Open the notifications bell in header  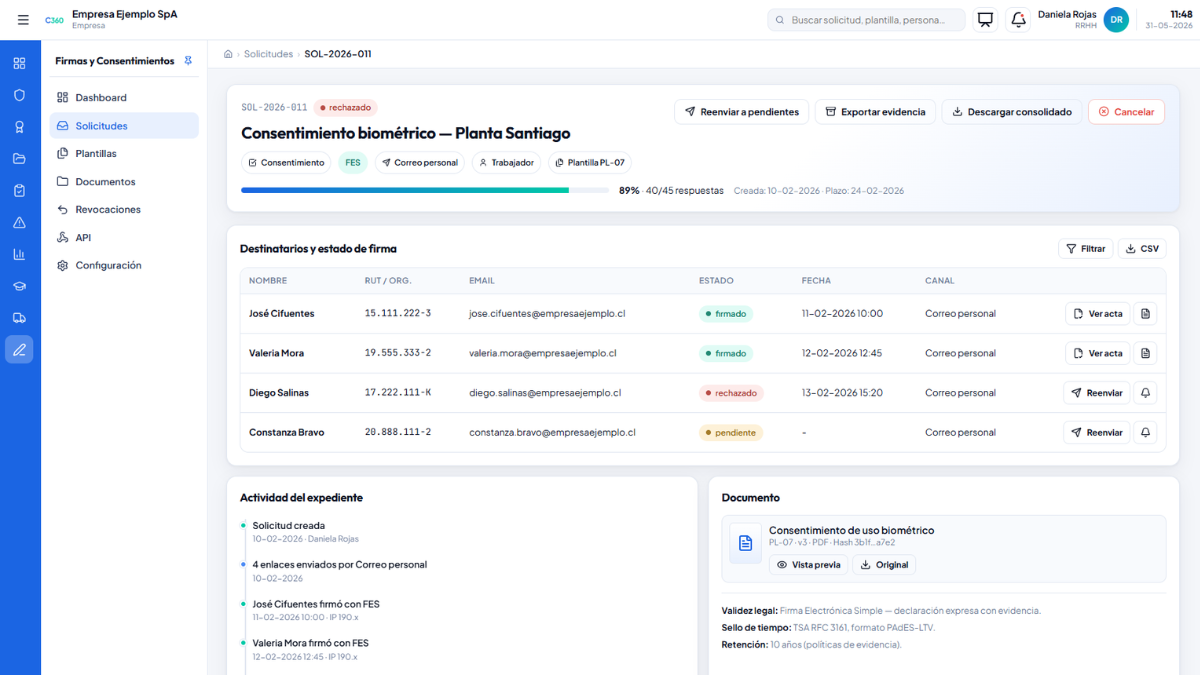tap(1018, 20)
